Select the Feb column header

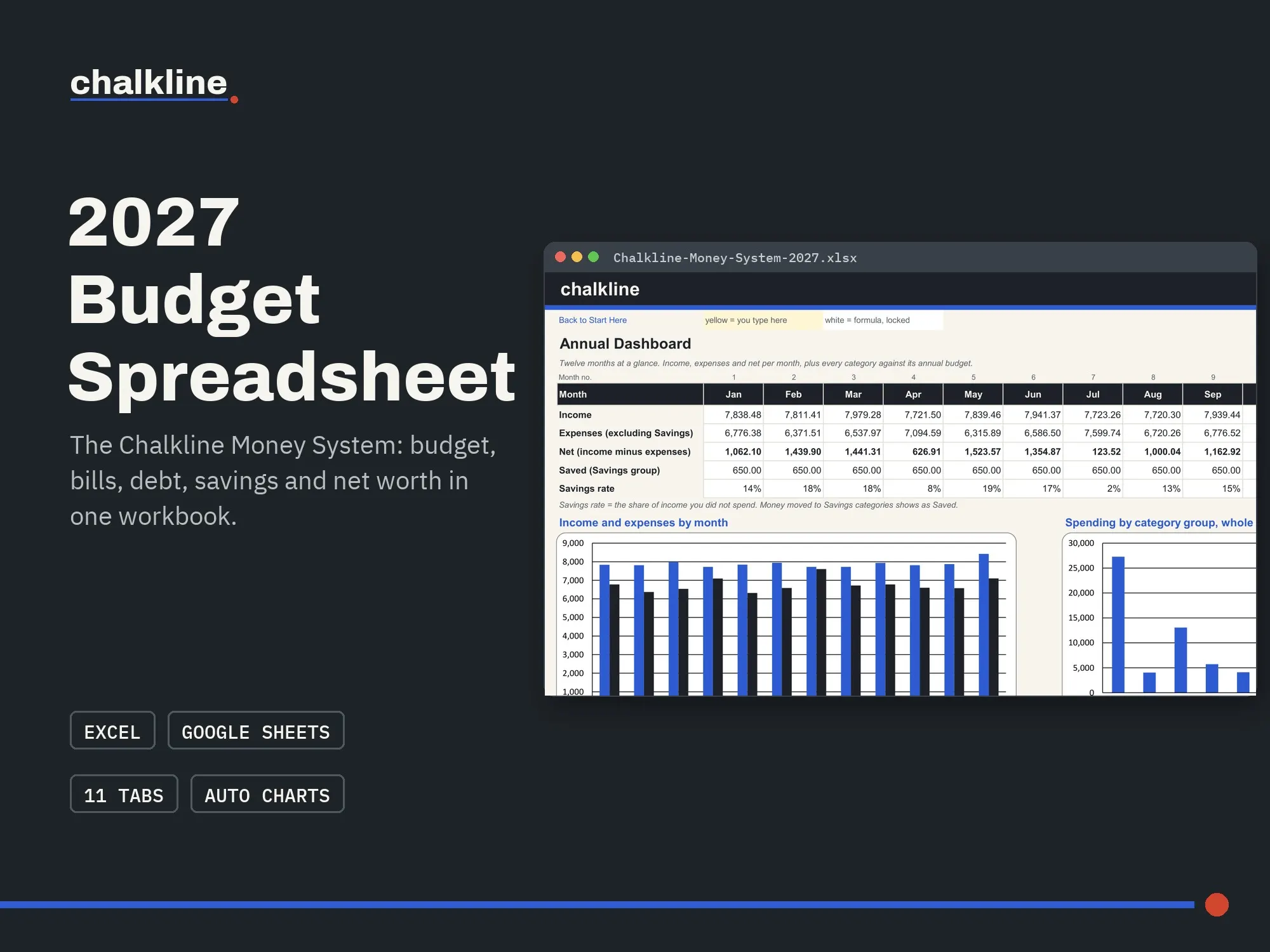[793, 394]
